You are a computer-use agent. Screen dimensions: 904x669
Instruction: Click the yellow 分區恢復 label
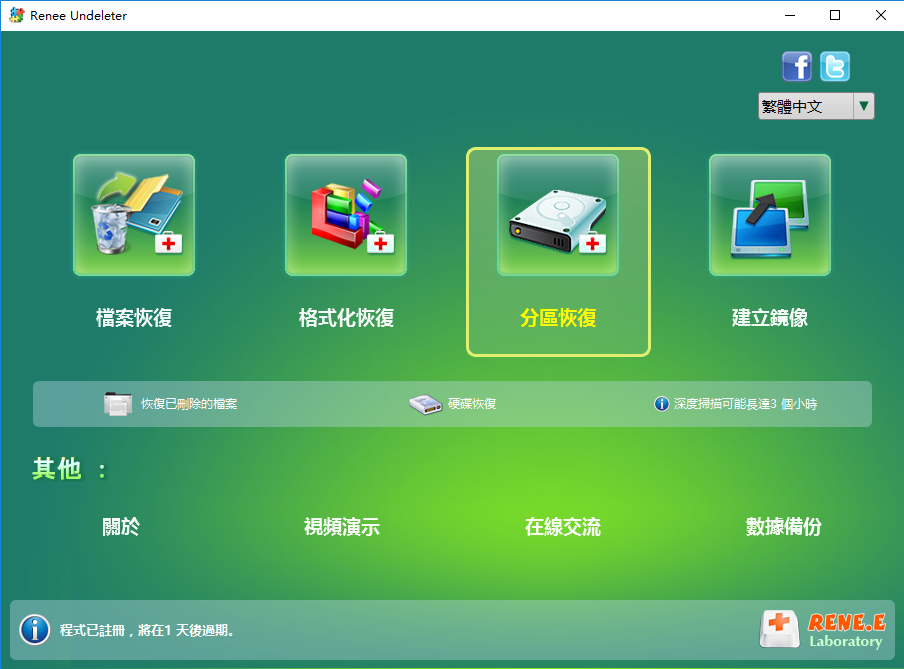[x=558, y=318]
